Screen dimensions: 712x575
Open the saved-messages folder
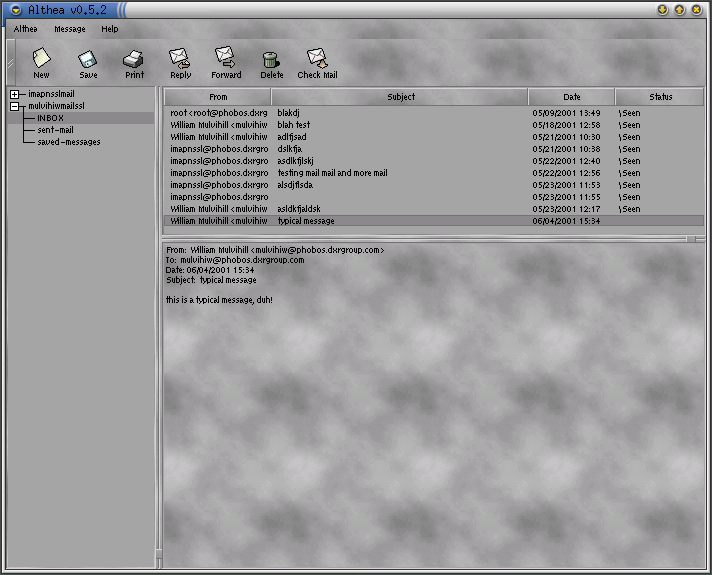click(x=68, y=142)
